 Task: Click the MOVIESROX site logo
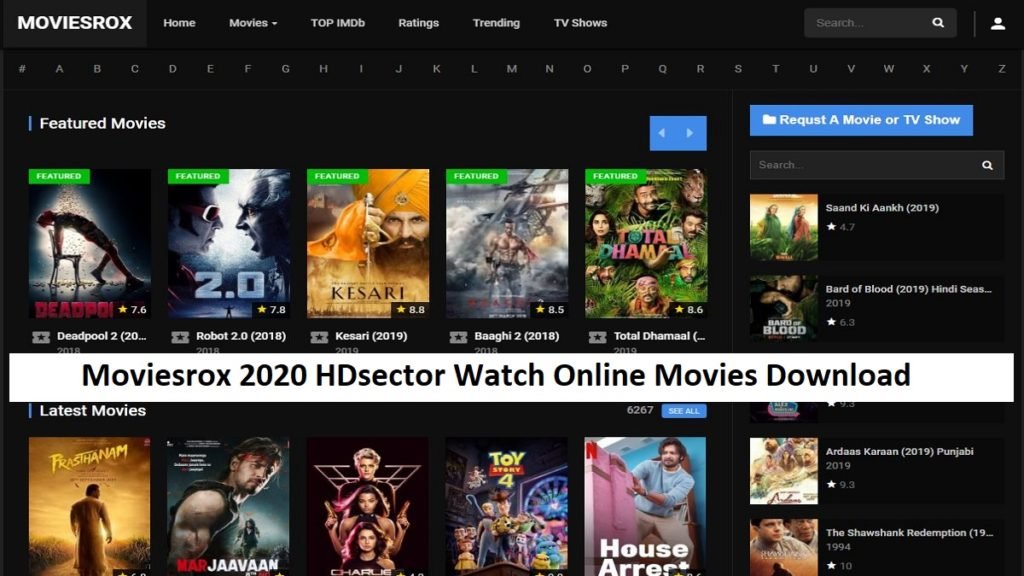click(x=74, y=23)
